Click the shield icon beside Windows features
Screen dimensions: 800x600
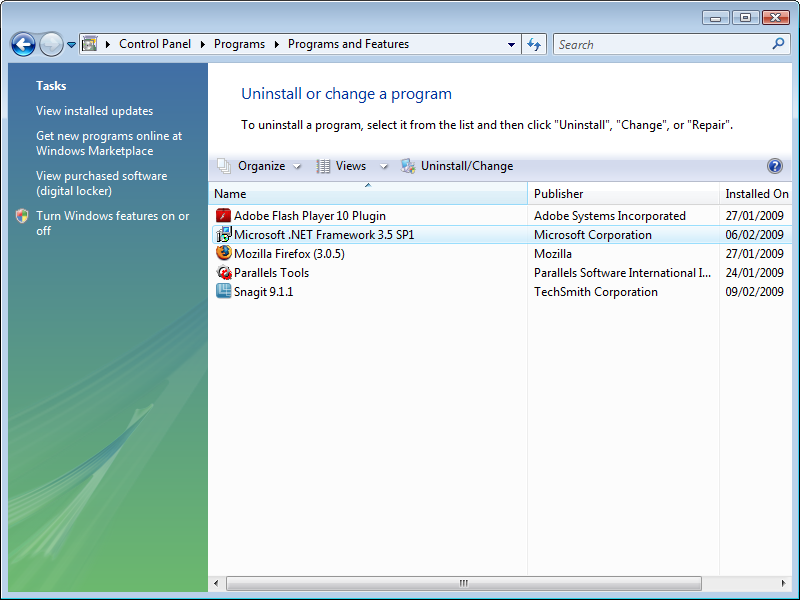pyautogui.click(x=22, y=216)
